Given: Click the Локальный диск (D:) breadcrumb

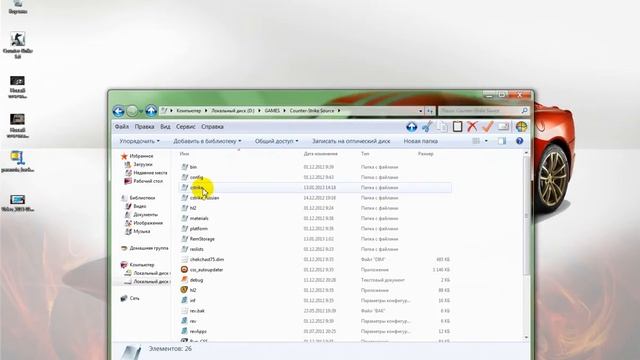Looking at the screenshot, I should coord(233,111).
